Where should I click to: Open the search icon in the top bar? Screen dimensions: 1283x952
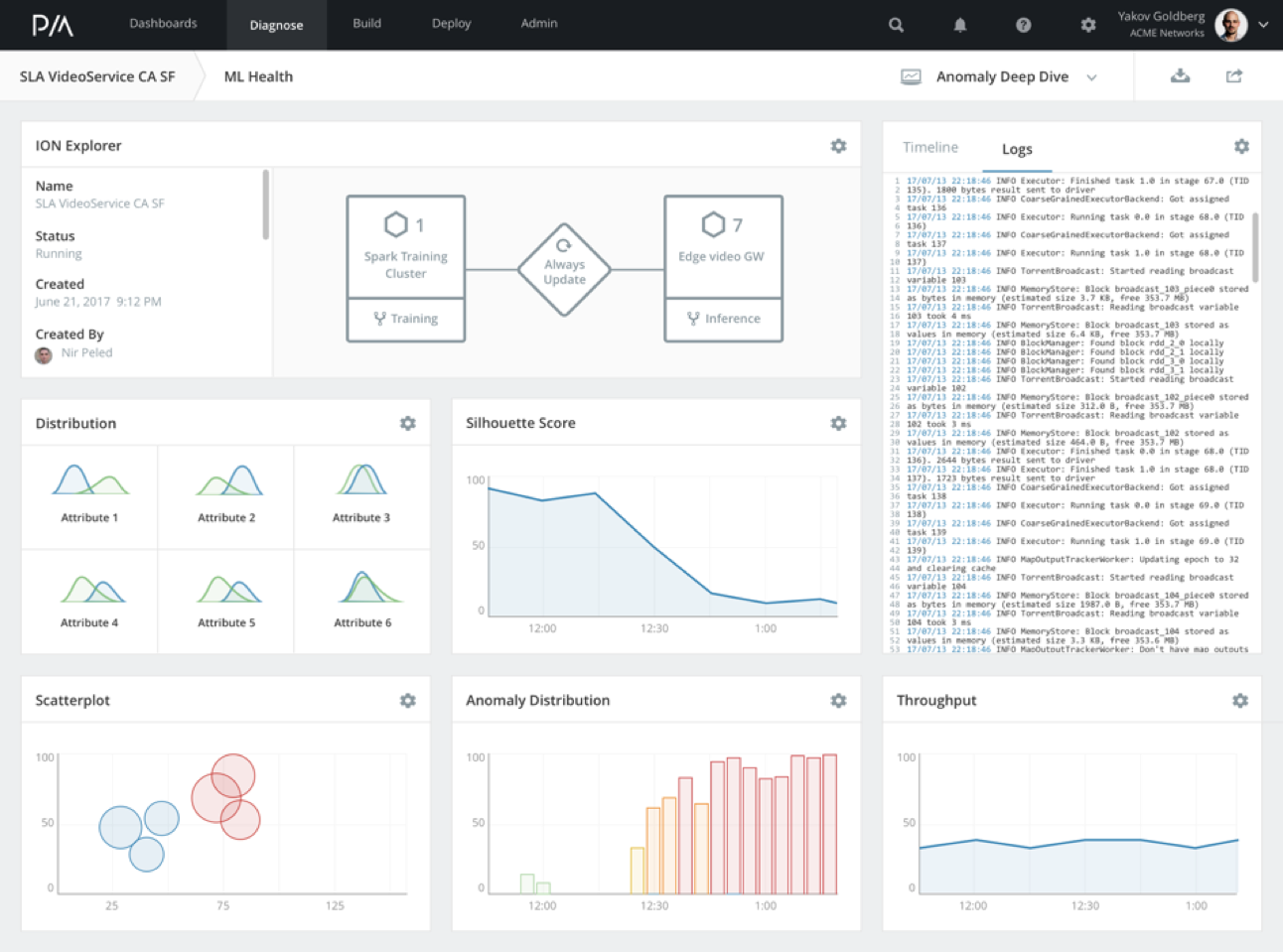tap(896, 25)
